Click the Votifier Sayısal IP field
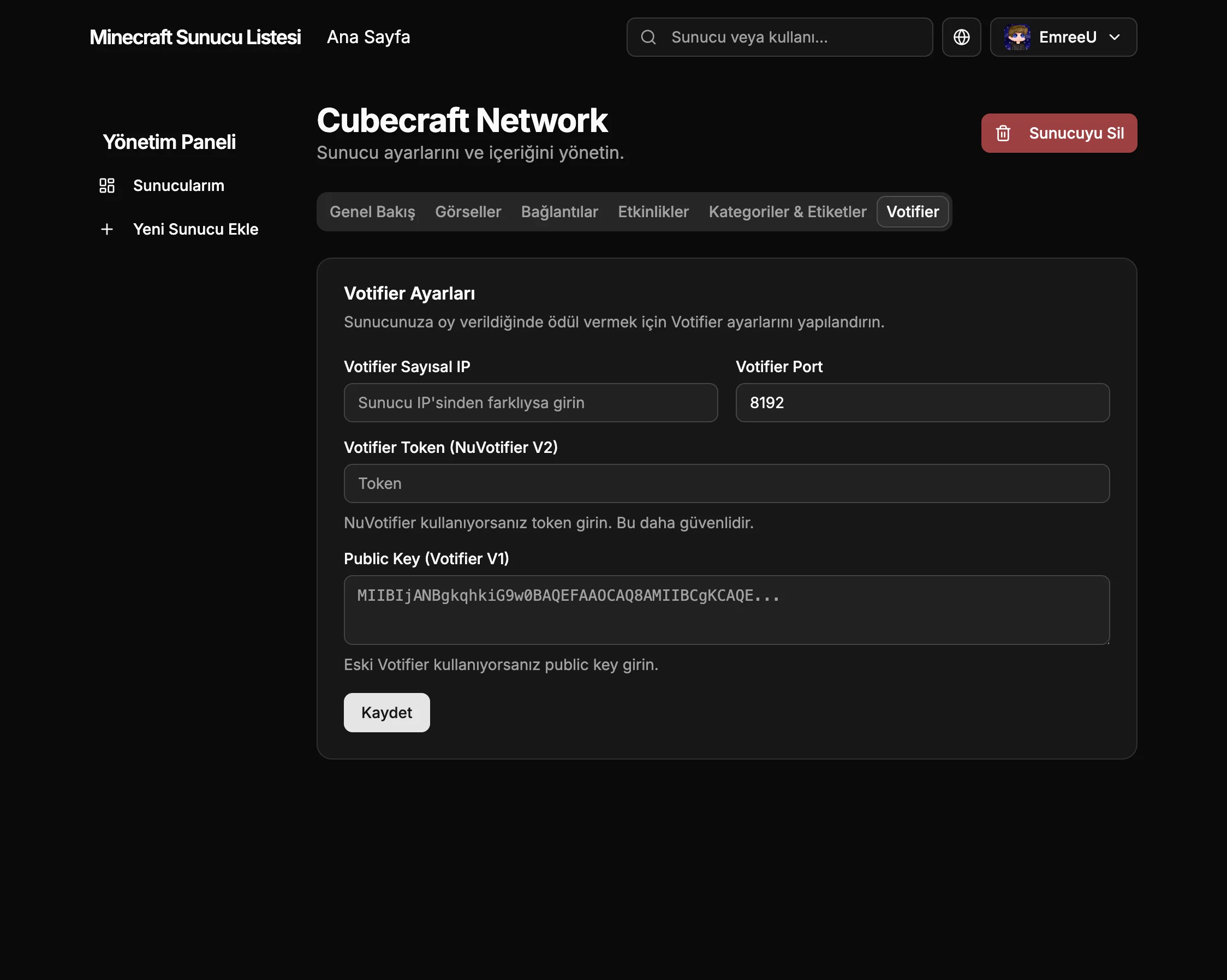 531,402
